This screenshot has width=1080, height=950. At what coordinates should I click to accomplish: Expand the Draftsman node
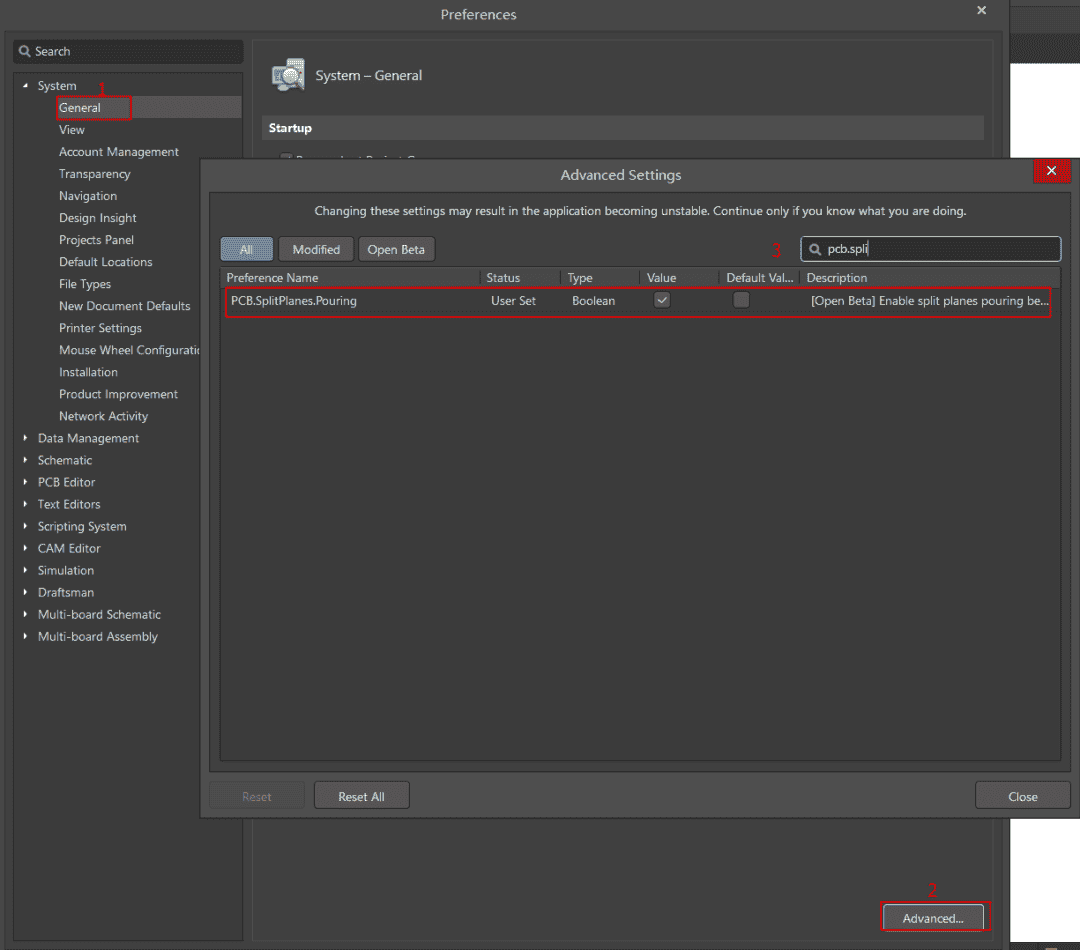(x=25, y=592)
